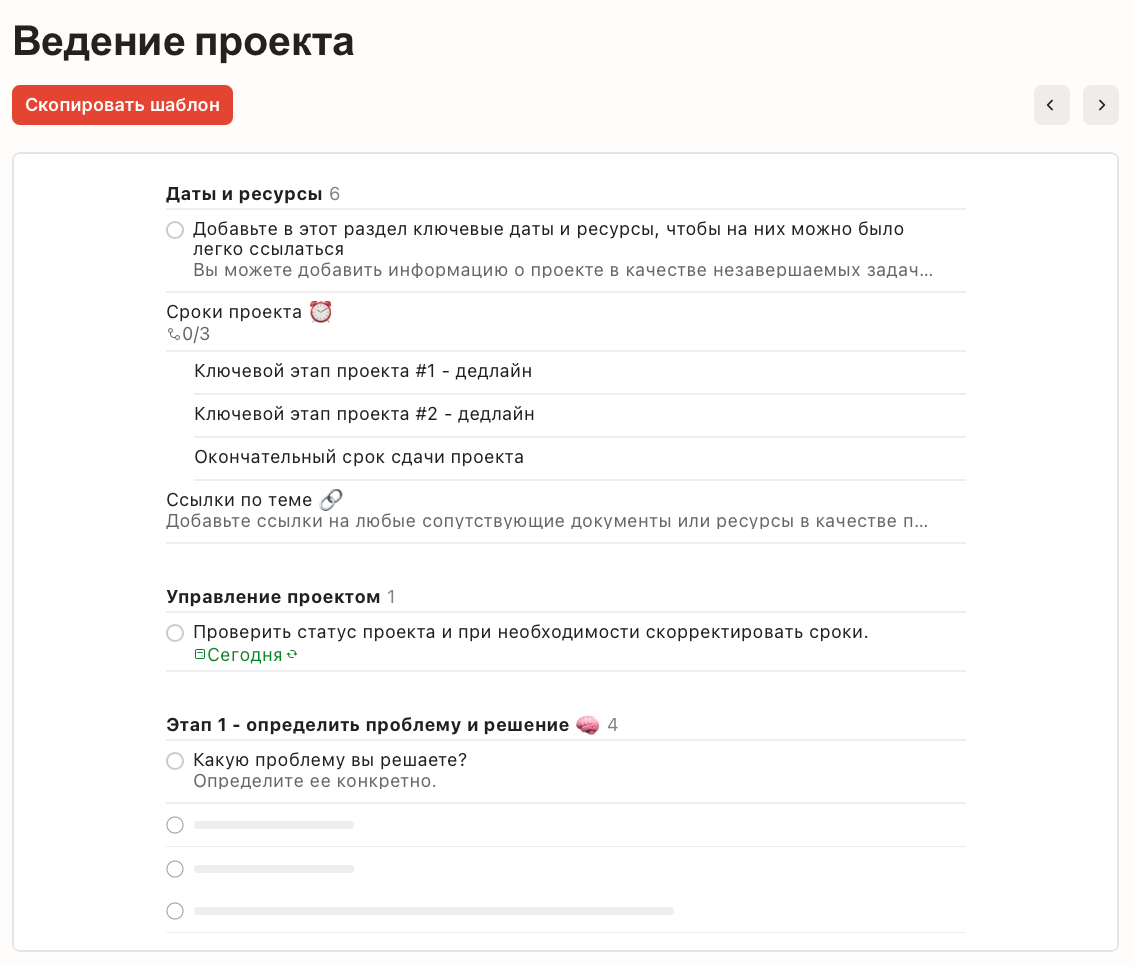Expand the "0/3" subtask counter under Сроки проекта
This screenshot has height=966, width=1134.
pyautogui.click(x=190, y=333)
